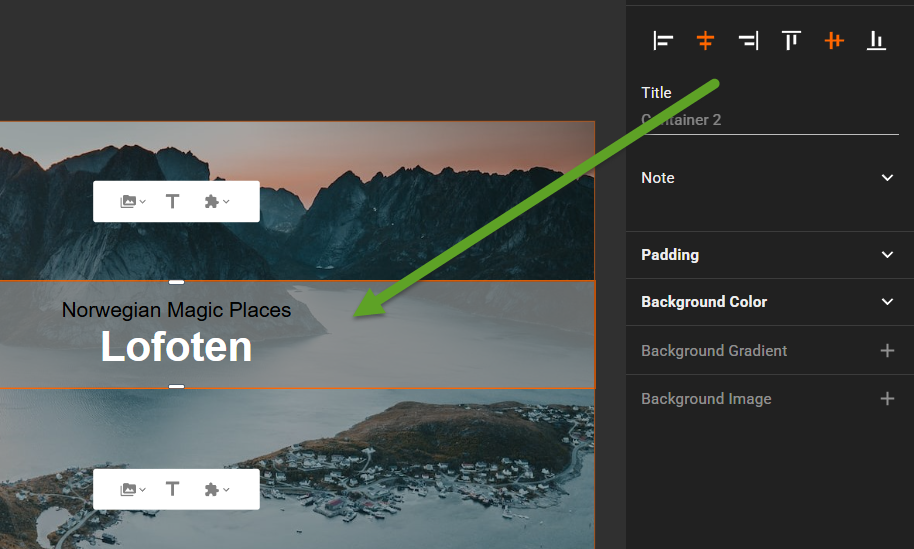Expand the Note section
The image size is (914, 549).
pyautogui.click(x=887, y=178)
